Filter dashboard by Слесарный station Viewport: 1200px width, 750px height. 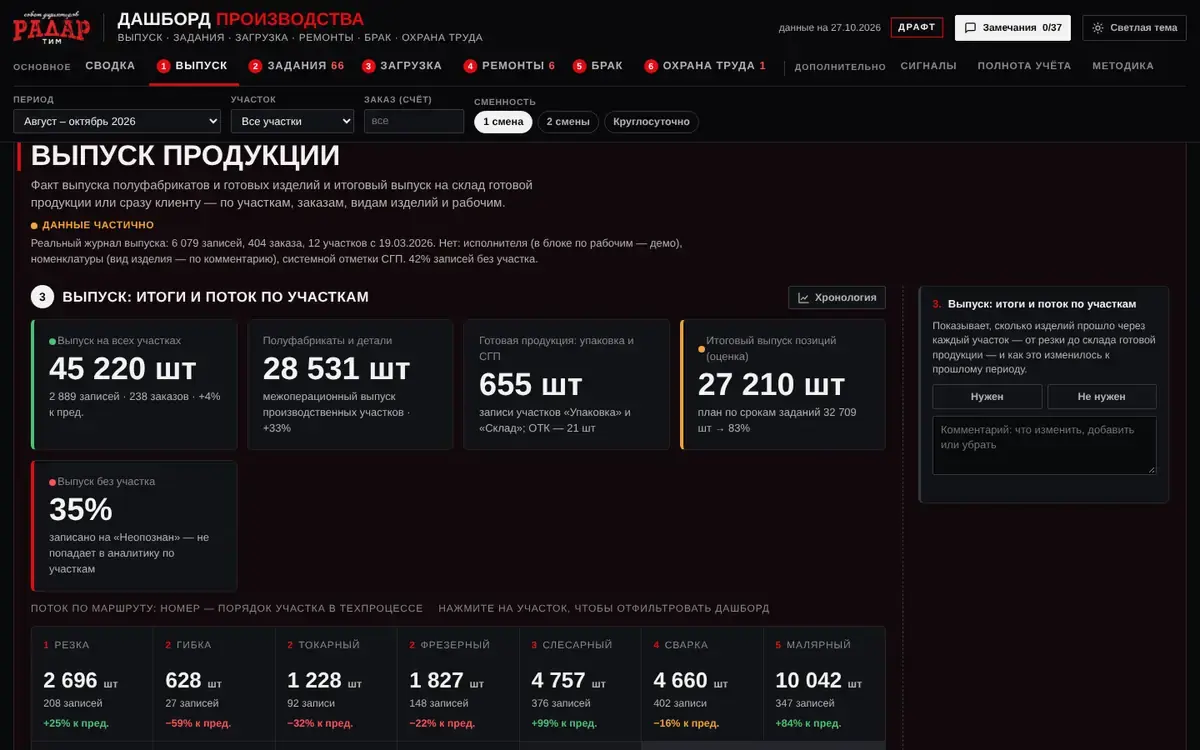580,685
